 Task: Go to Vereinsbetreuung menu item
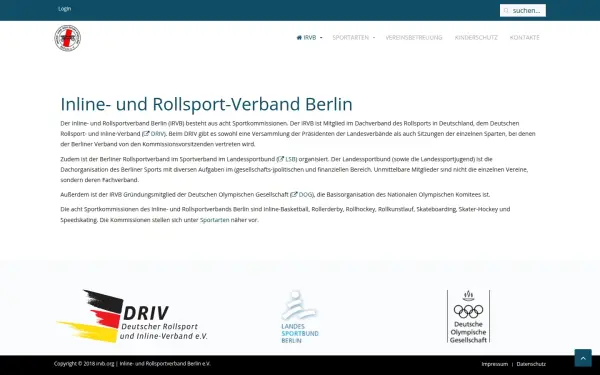point(414,38)
